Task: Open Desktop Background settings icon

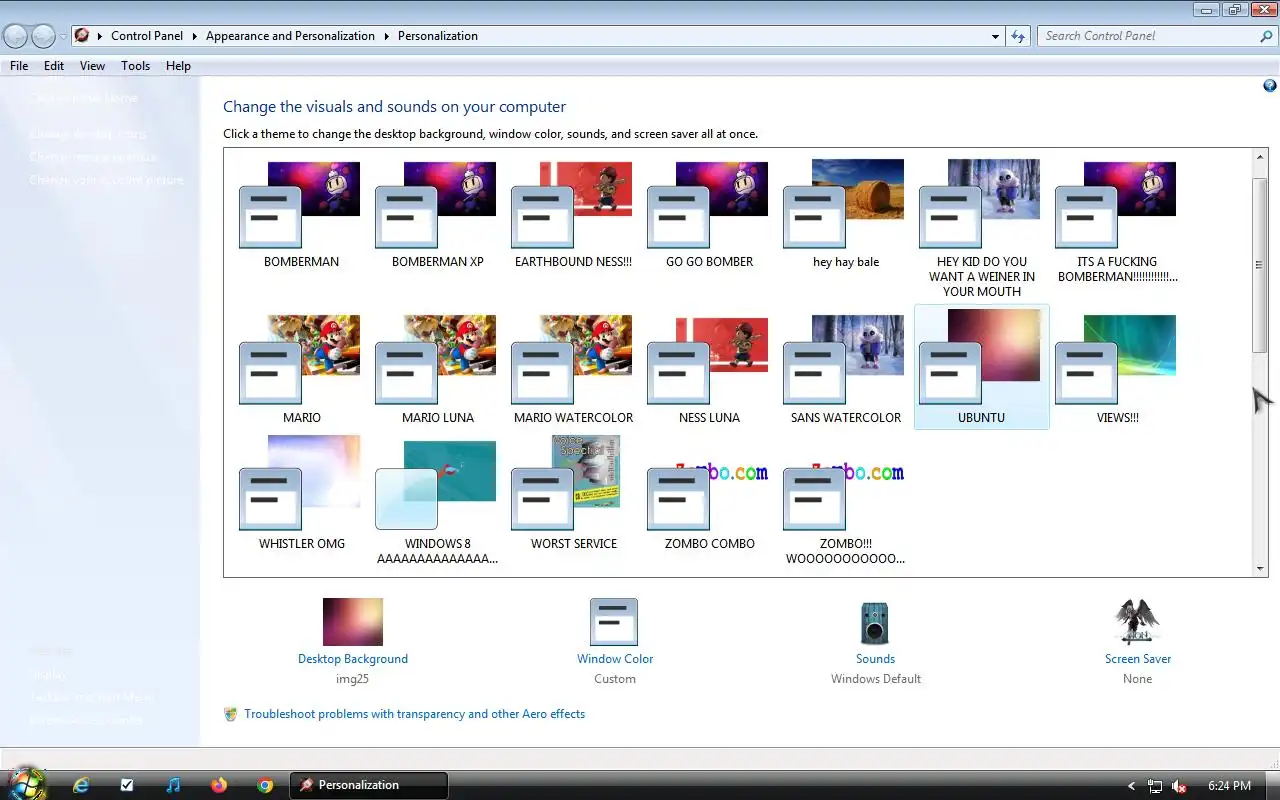Action: tap(353, 622)
